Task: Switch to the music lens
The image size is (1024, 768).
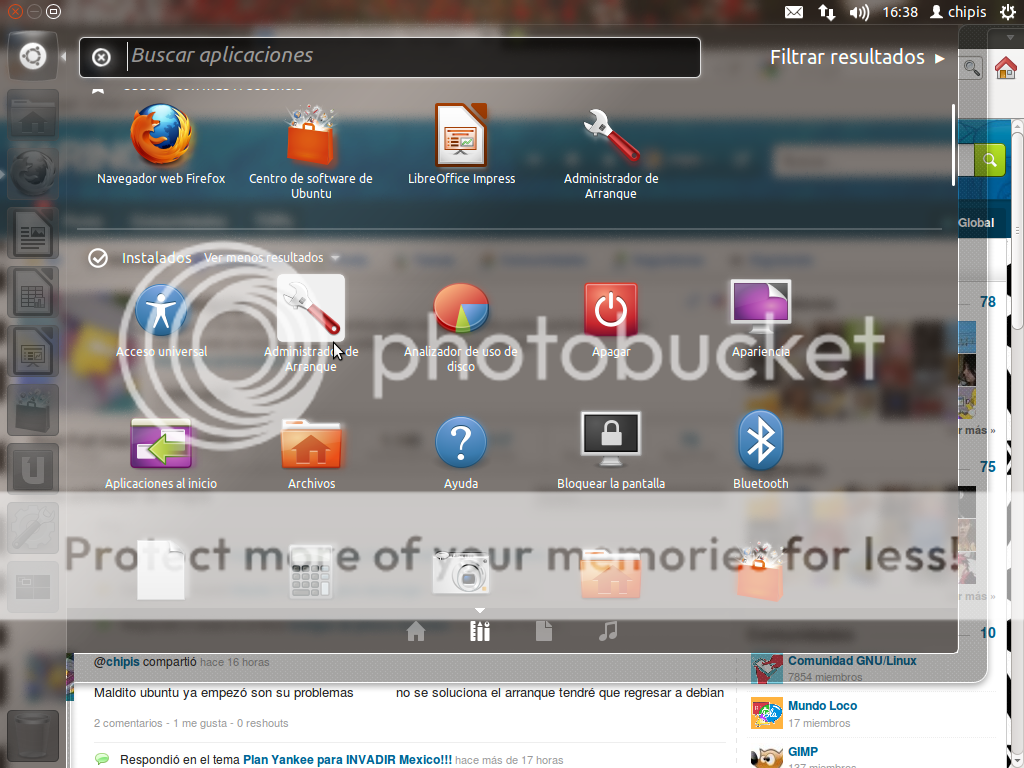Action: 608,632
